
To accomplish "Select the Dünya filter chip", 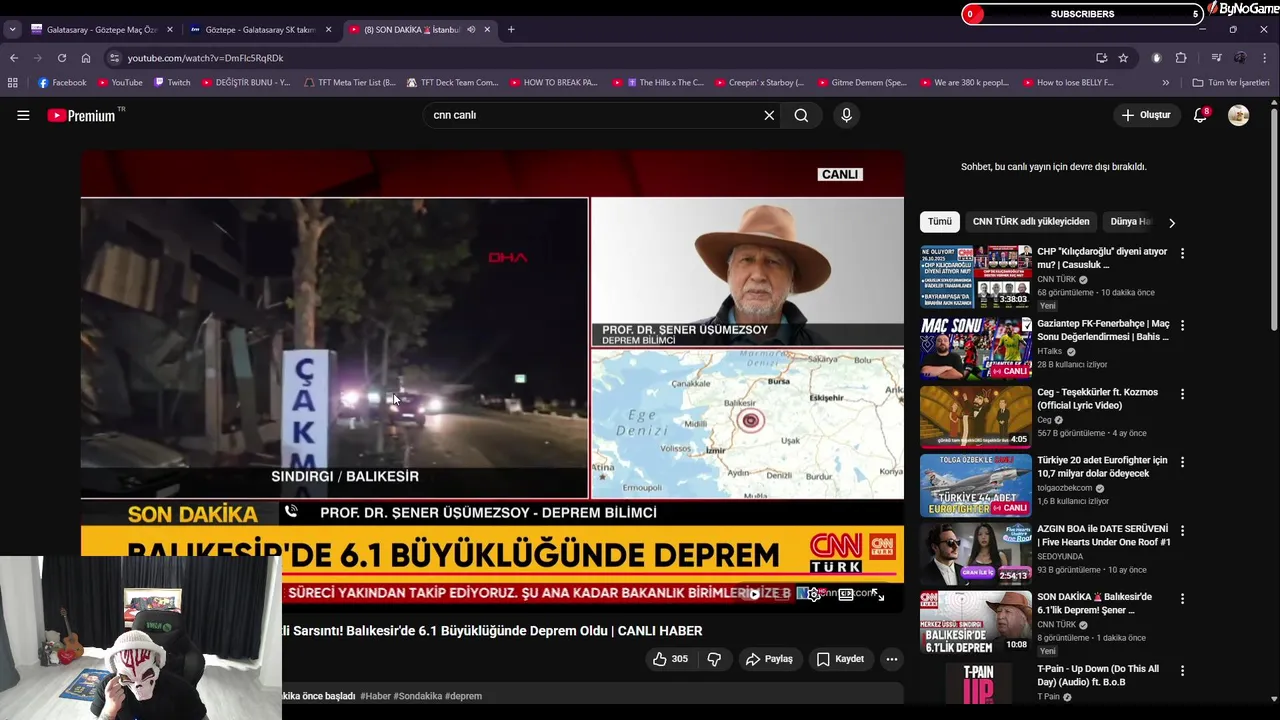I will [1130, 222].
